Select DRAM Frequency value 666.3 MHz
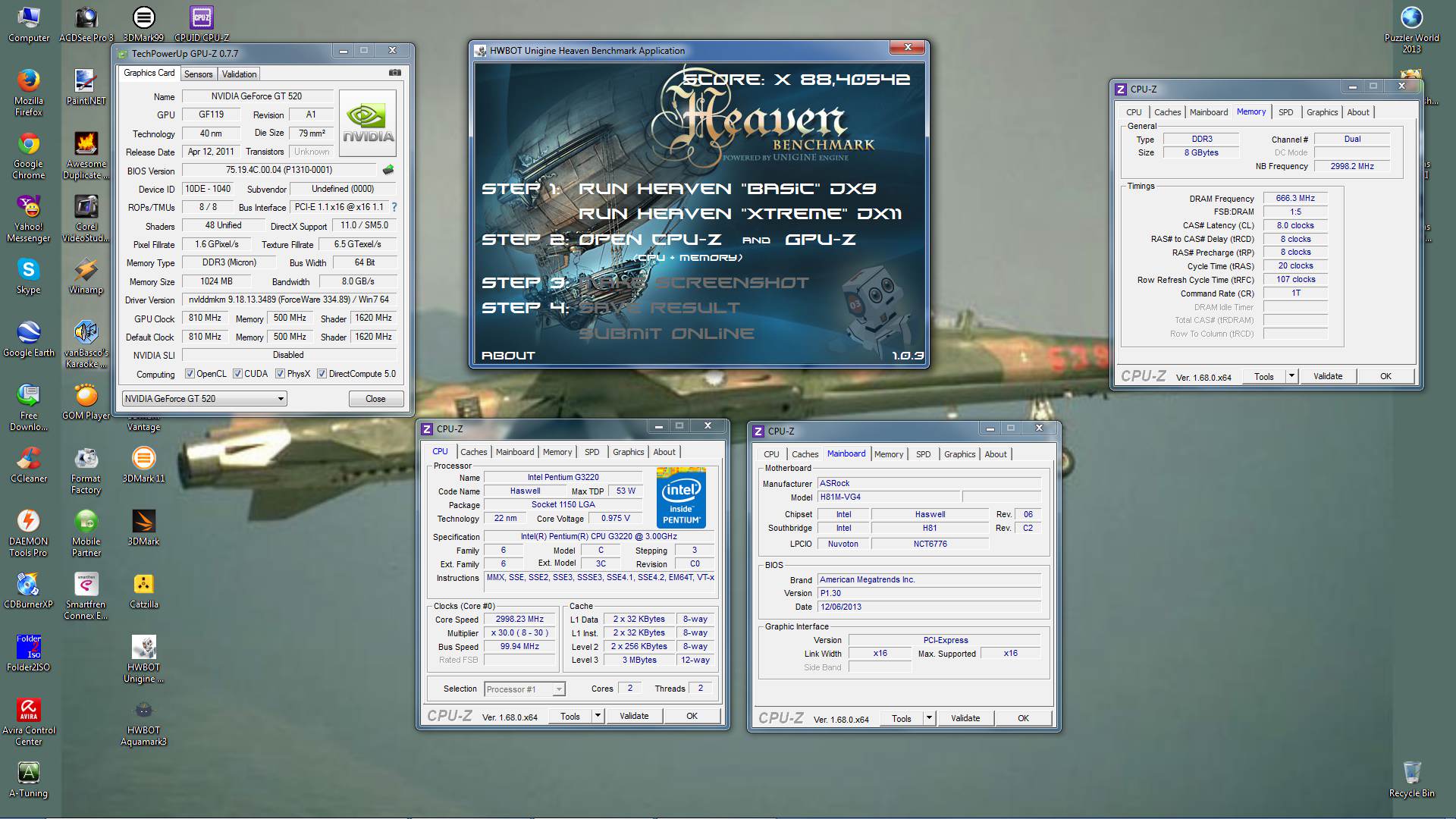Screen dimensions: 1456x819 click(1295, 198)
